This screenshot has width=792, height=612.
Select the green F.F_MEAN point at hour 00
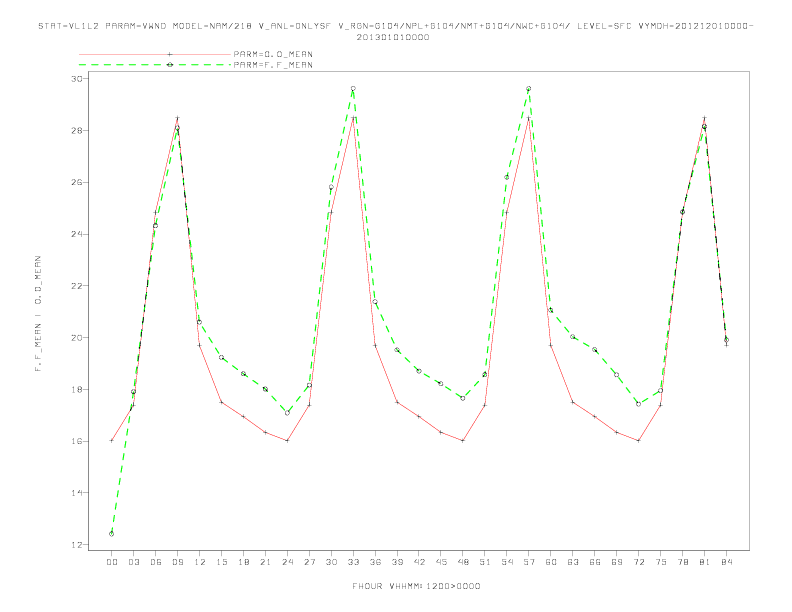(112, 534)
